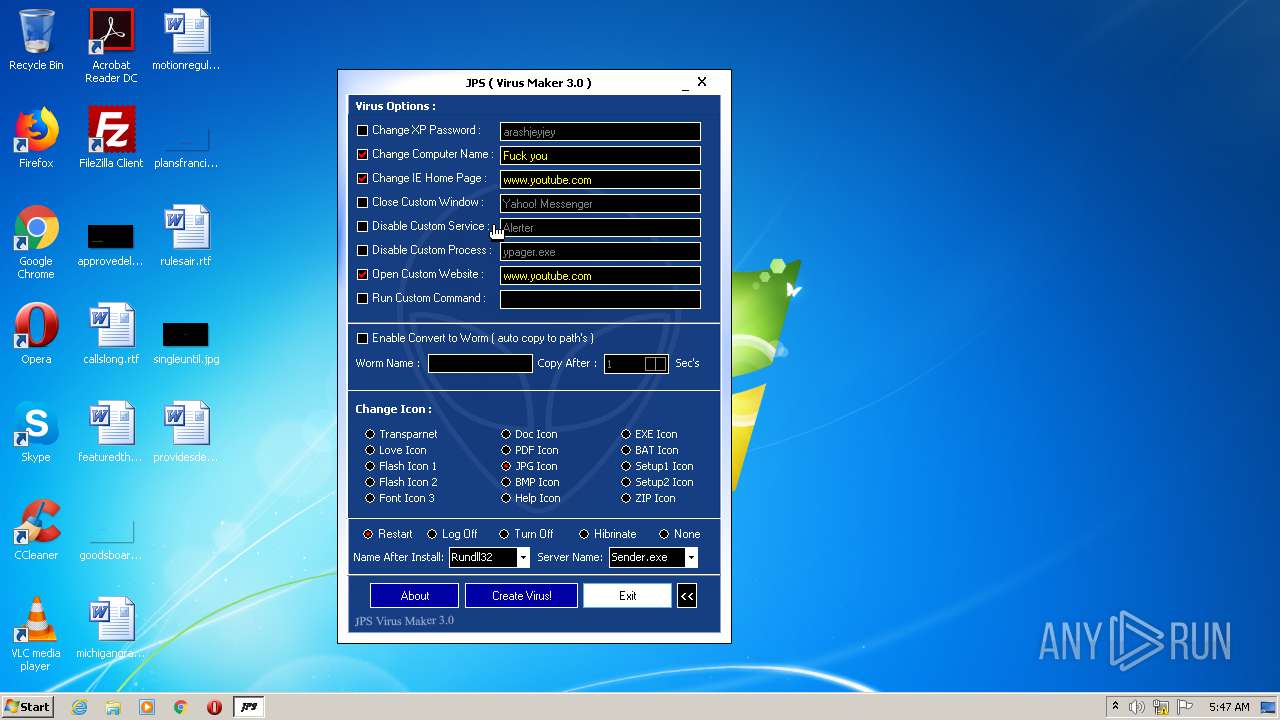Minimize the JPS Virus Maker window

pos(685,84)
